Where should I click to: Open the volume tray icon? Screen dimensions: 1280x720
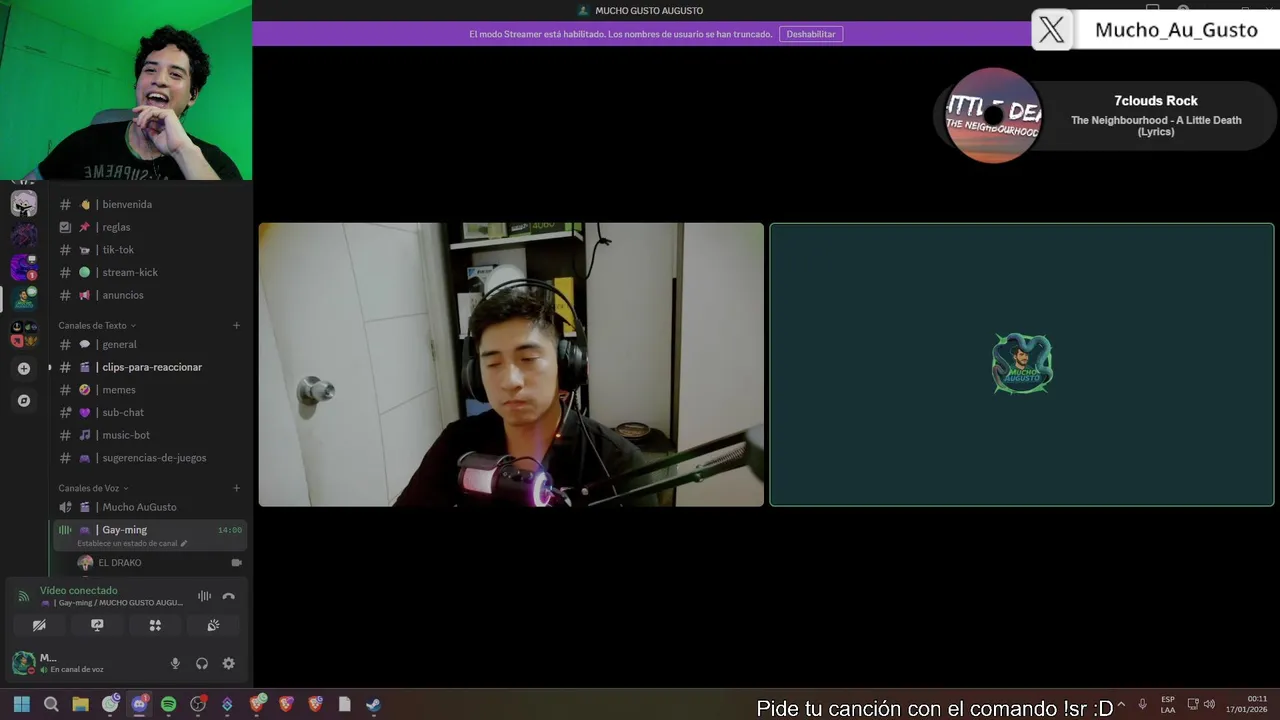pyautogui.click(x=1209, y=704)
